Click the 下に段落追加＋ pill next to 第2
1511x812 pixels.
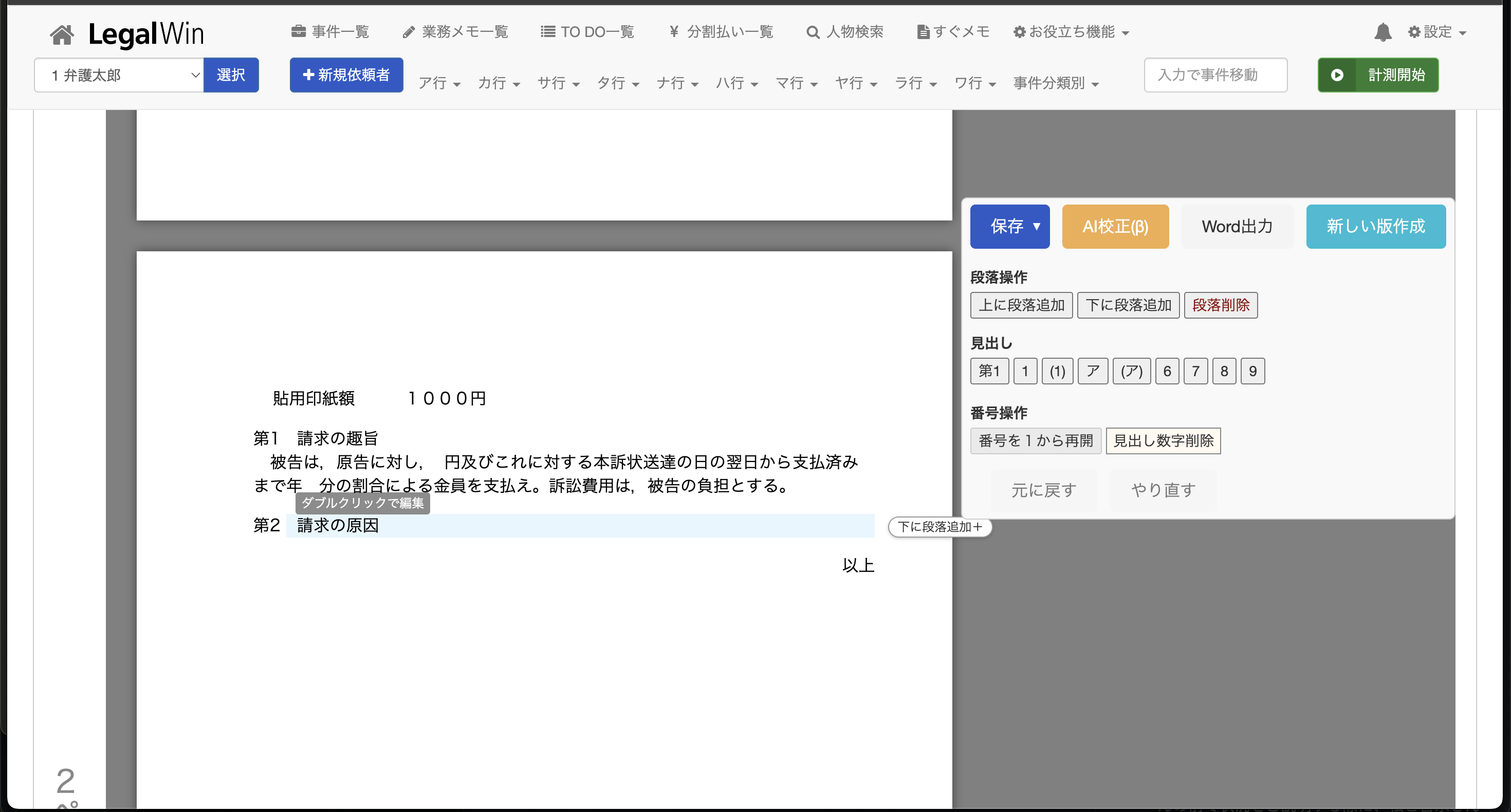click(939, 527)
